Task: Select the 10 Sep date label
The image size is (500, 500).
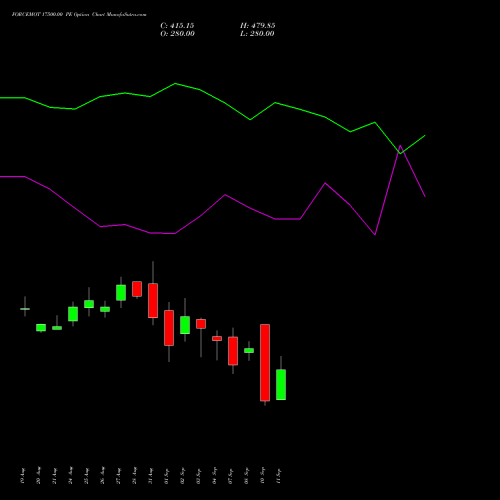Action: coord(263,476)
